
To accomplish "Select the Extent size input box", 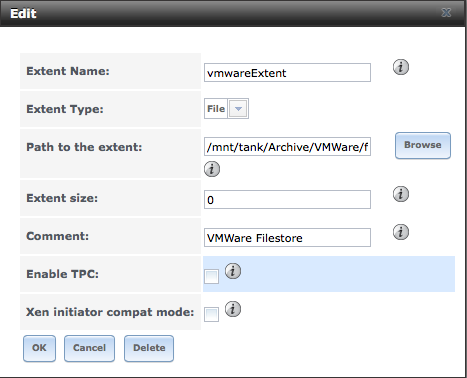I will (x=287, y=200).
